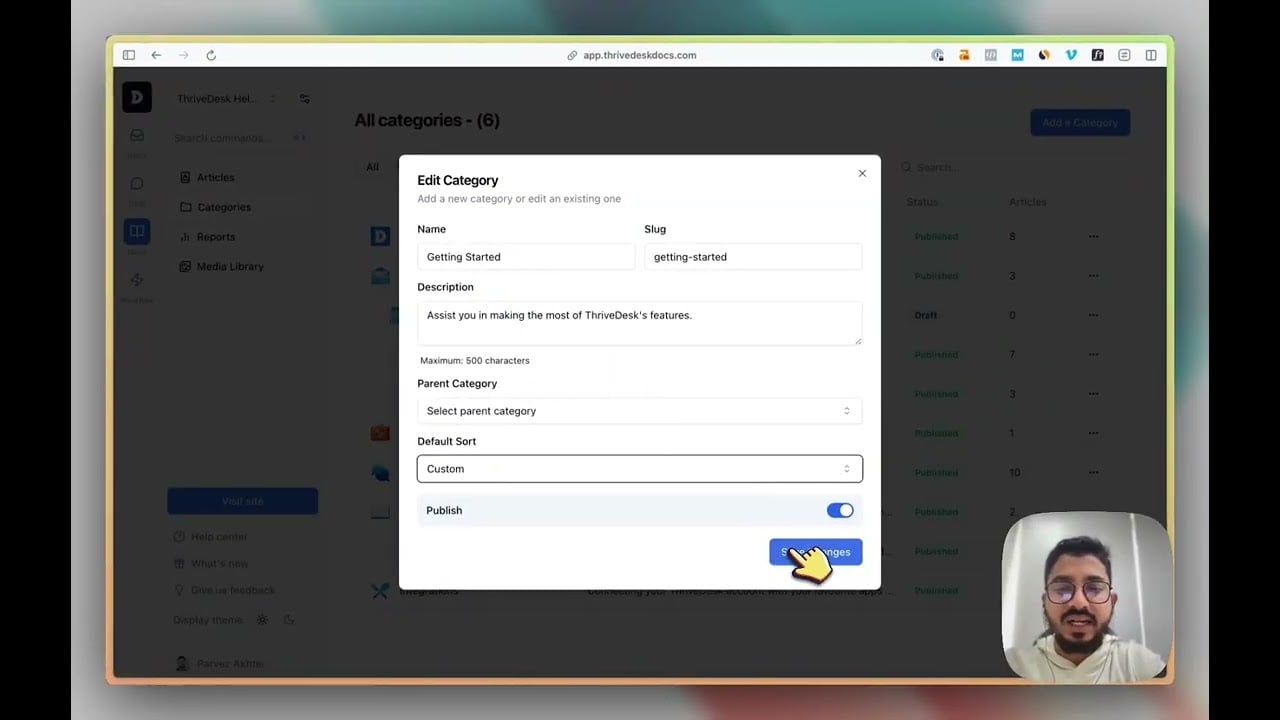This screenshot has width=1280, height=720.
Task: Open the split view icon at toolbar end
Action: coord(1151,55)
